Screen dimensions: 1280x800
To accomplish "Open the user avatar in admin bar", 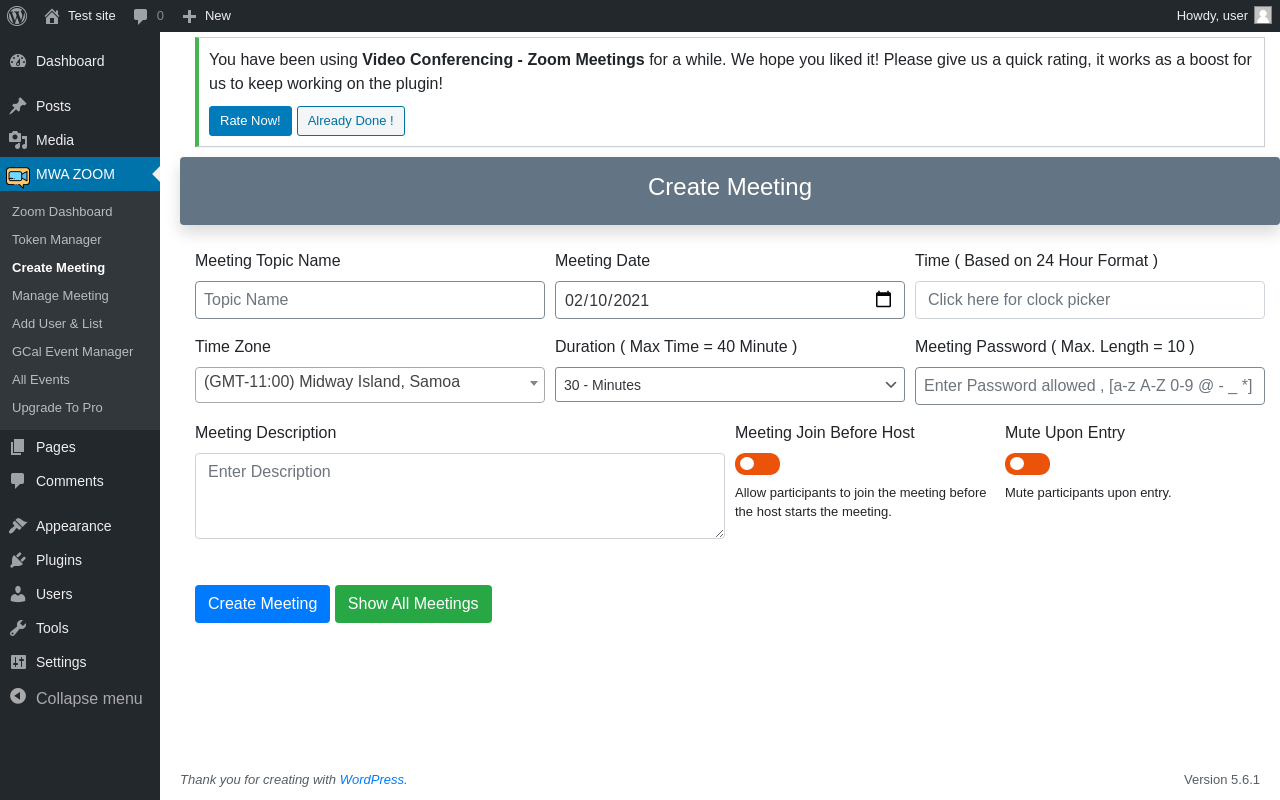I will 1263,15.
